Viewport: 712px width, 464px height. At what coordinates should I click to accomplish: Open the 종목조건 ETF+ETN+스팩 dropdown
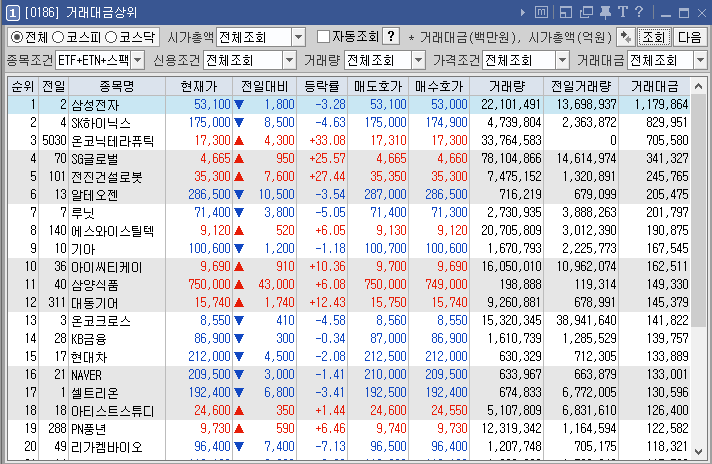tap(138, 60)
